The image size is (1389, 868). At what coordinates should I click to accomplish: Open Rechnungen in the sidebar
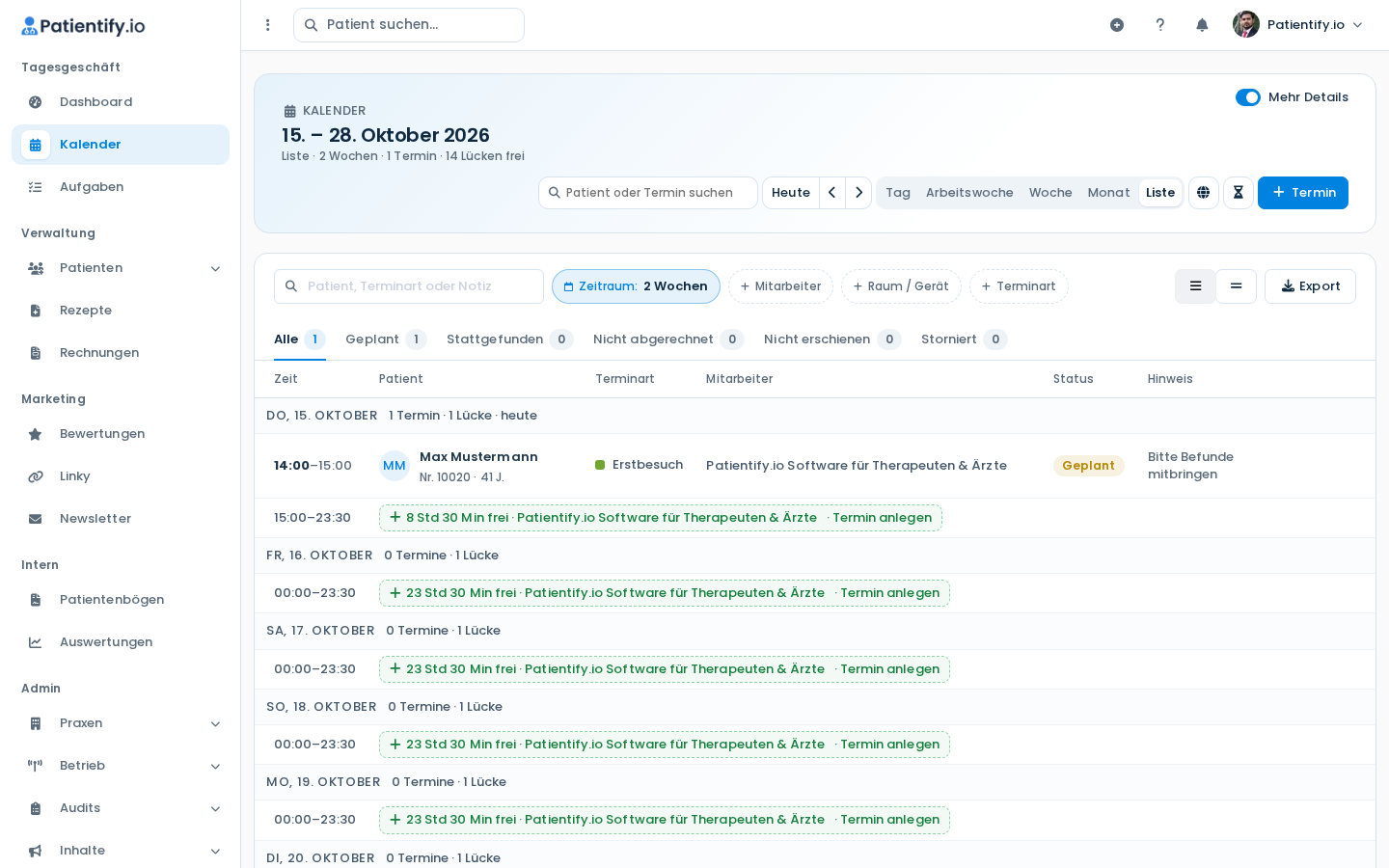point(121,353)
